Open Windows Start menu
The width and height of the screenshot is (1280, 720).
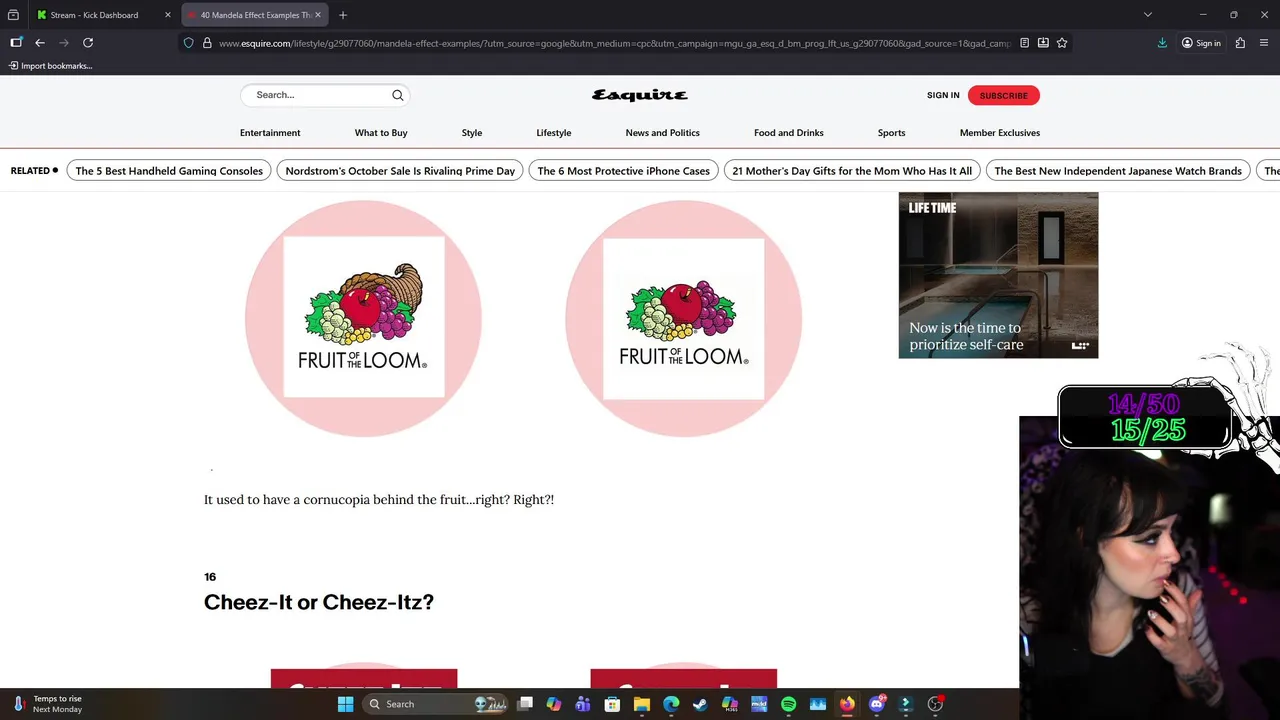click(345, 704)
